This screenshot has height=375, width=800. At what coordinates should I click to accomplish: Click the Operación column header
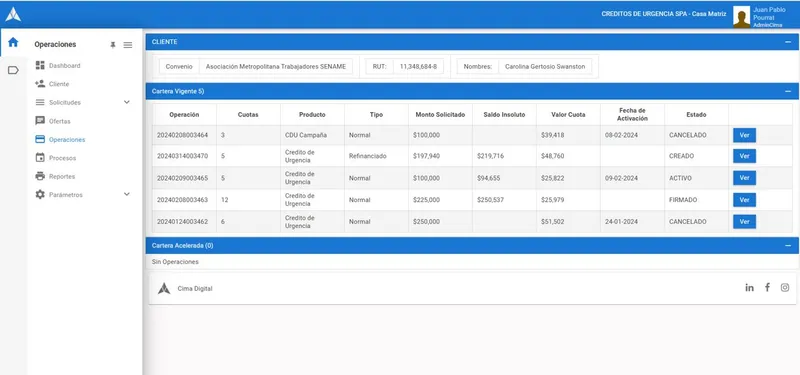[x=184, y=115]
